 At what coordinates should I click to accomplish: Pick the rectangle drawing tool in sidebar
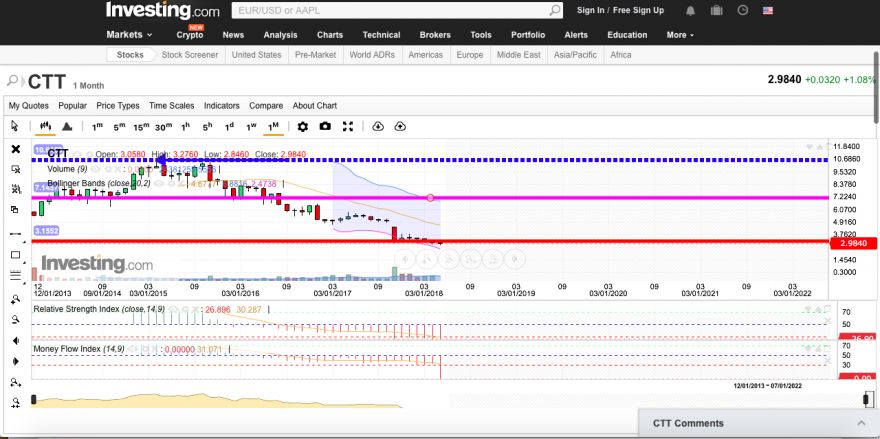pos(15,254)
